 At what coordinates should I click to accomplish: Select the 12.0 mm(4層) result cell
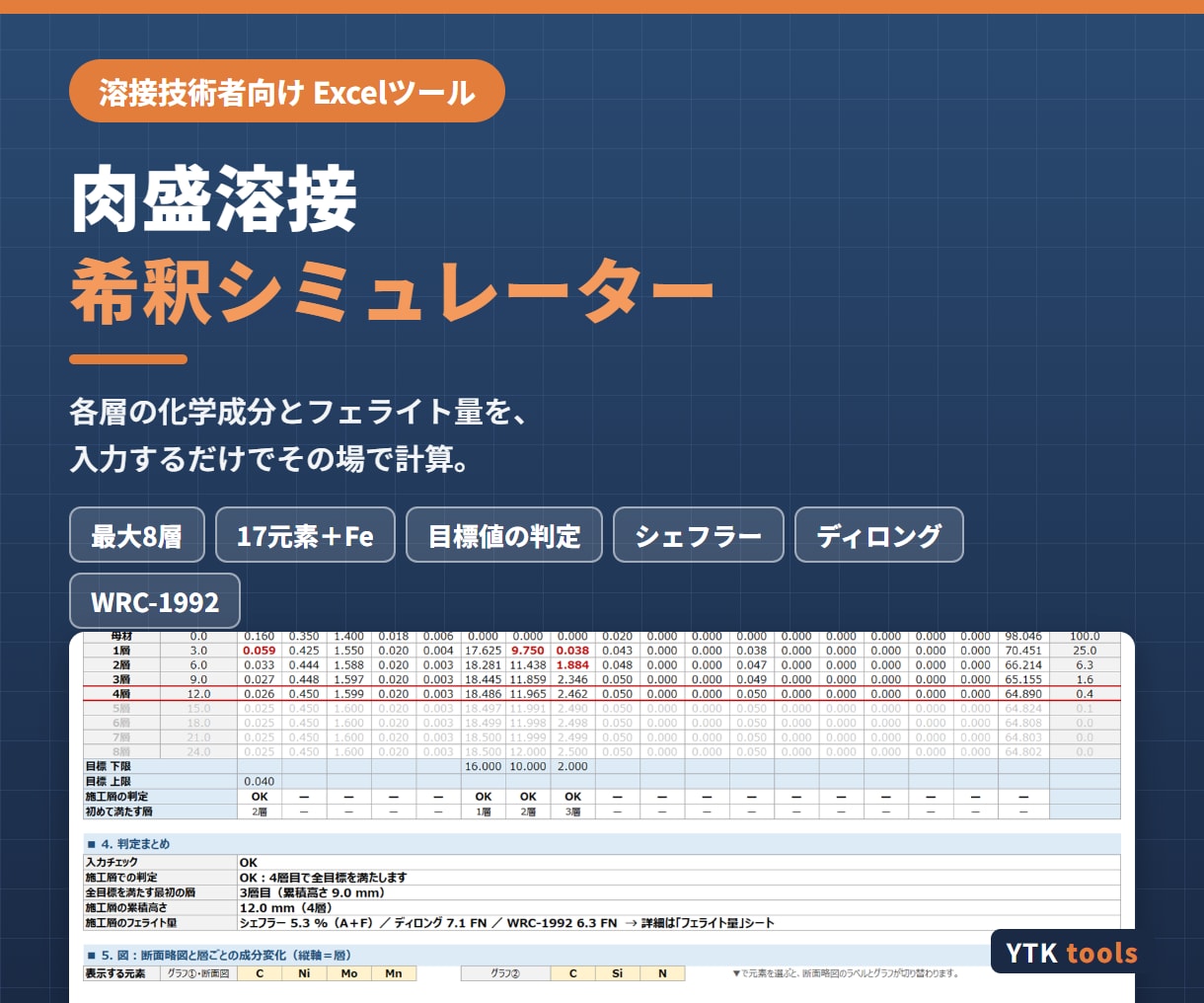pos(679,907)
